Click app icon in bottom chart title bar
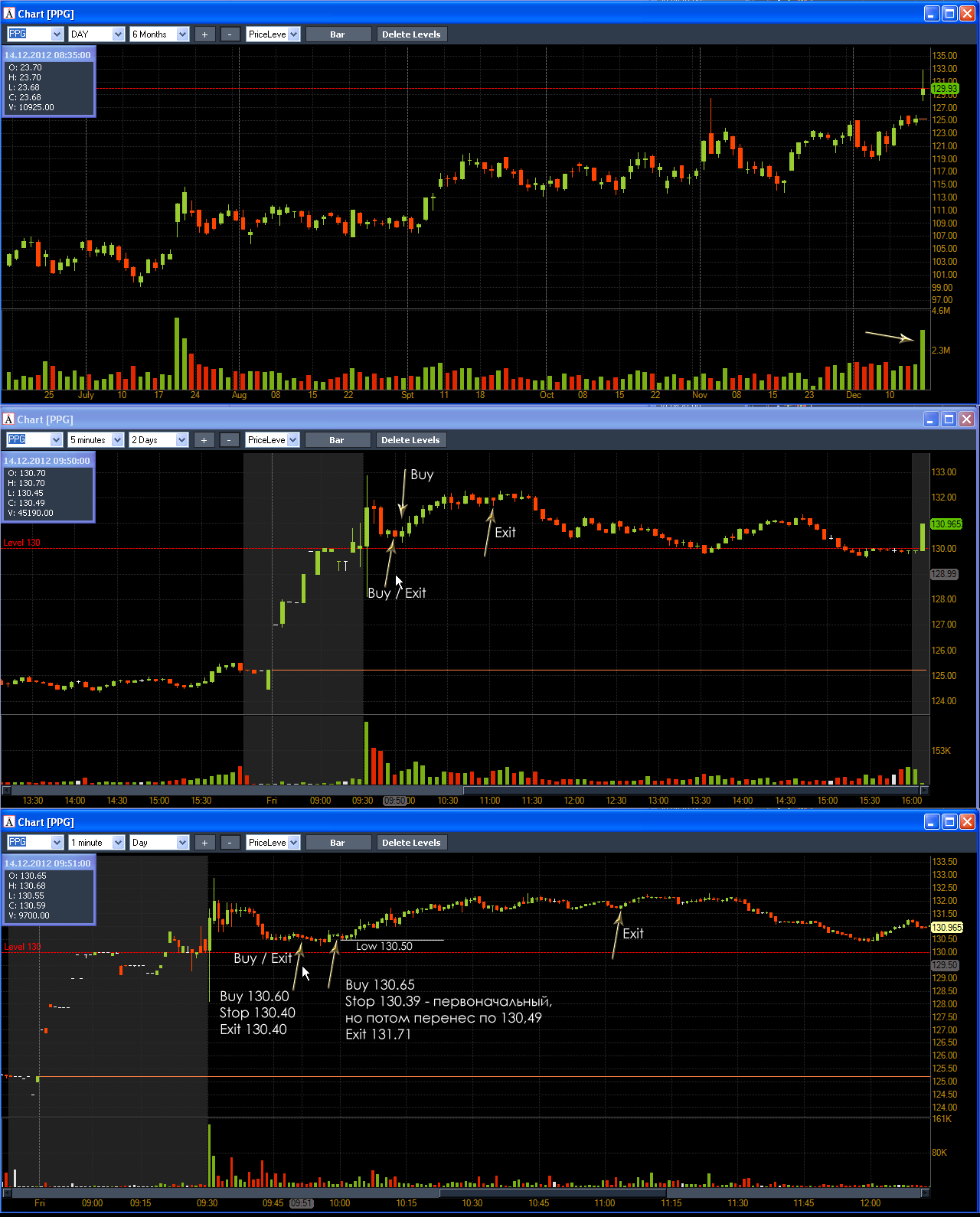 (9, 822)
